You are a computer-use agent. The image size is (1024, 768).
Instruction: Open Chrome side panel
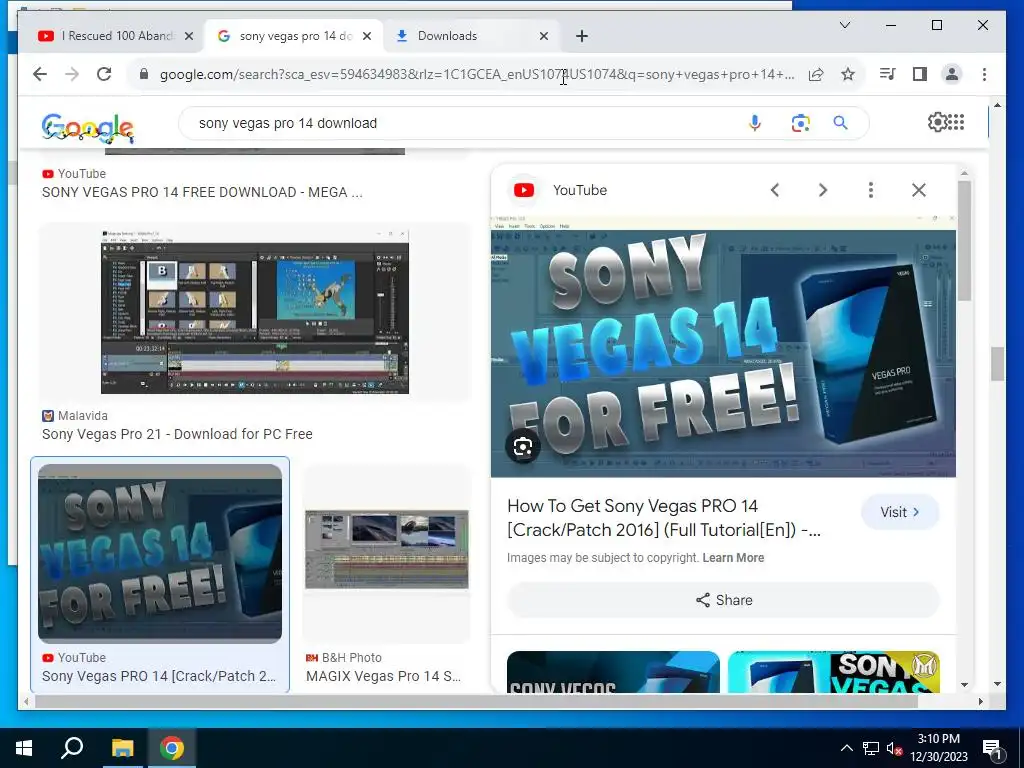920,74
